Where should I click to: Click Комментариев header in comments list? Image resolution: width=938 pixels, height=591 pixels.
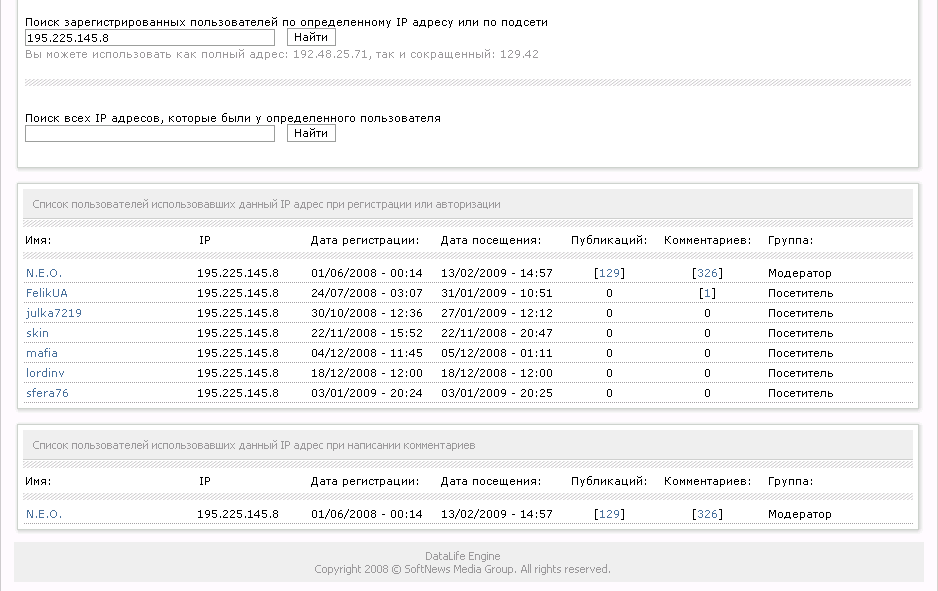pyautogui.click(x=707, y=482)
